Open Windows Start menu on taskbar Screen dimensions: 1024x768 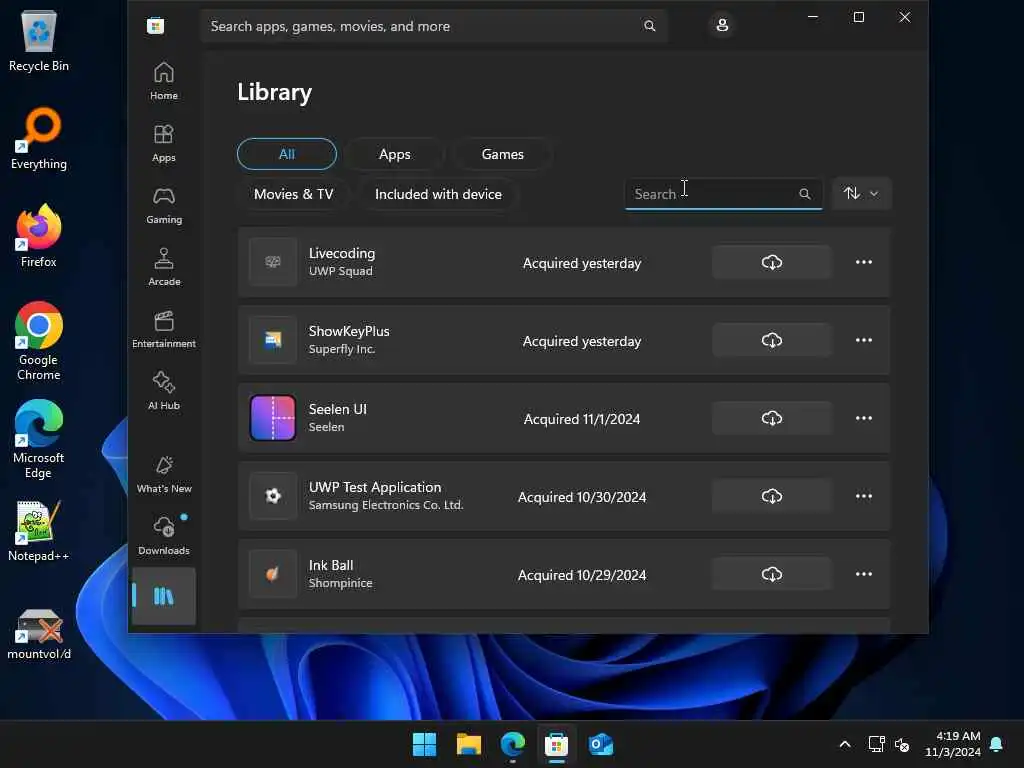click(x=424, y=744)
